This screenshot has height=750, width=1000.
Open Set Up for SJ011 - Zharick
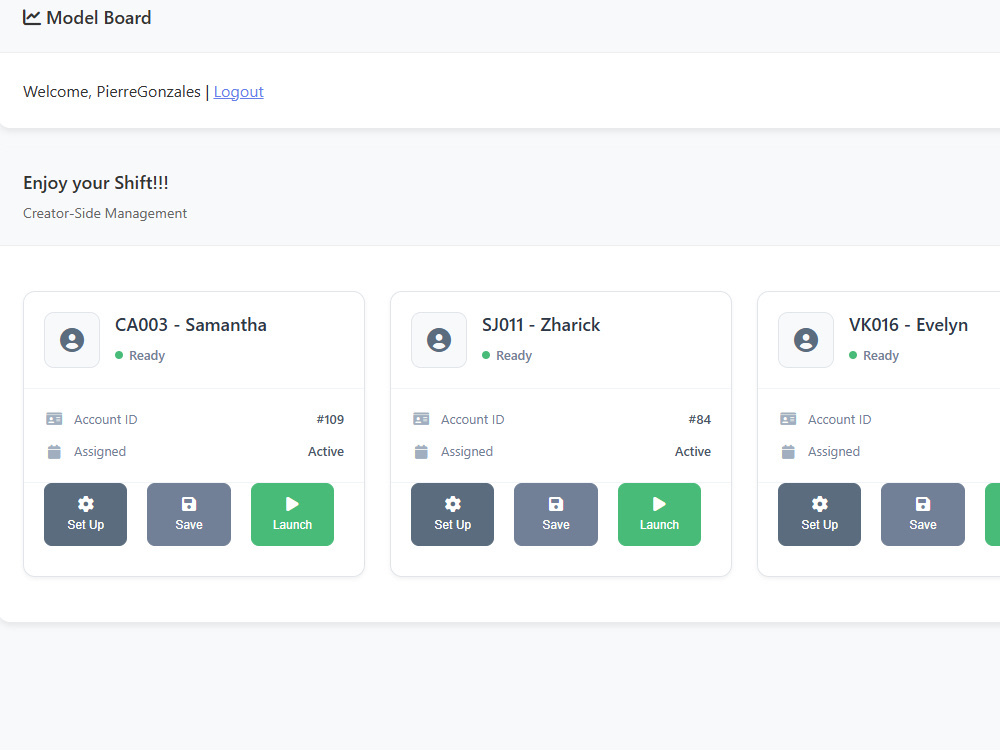452,514
